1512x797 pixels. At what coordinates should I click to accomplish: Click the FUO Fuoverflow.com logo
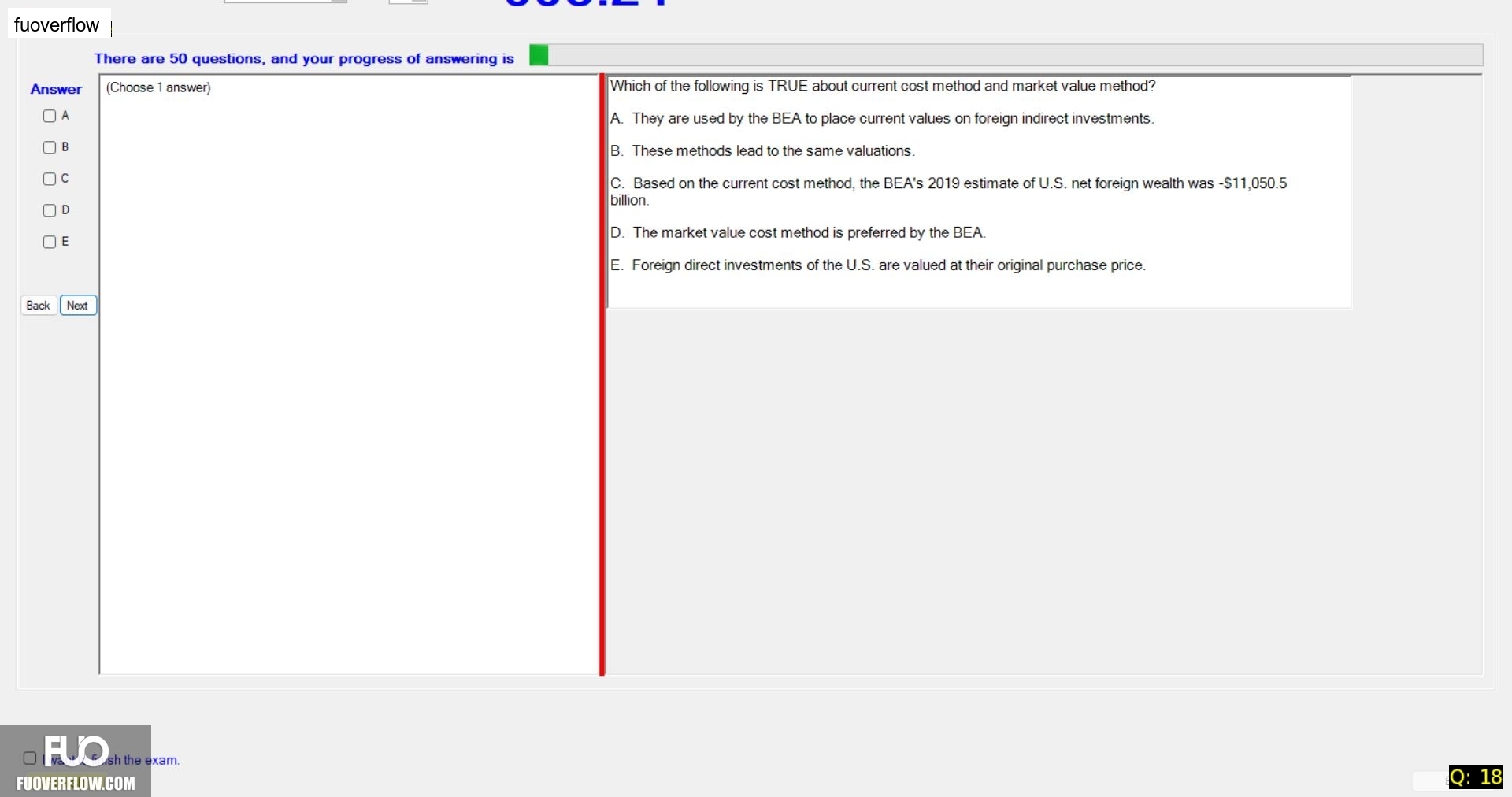click(76, 761)
